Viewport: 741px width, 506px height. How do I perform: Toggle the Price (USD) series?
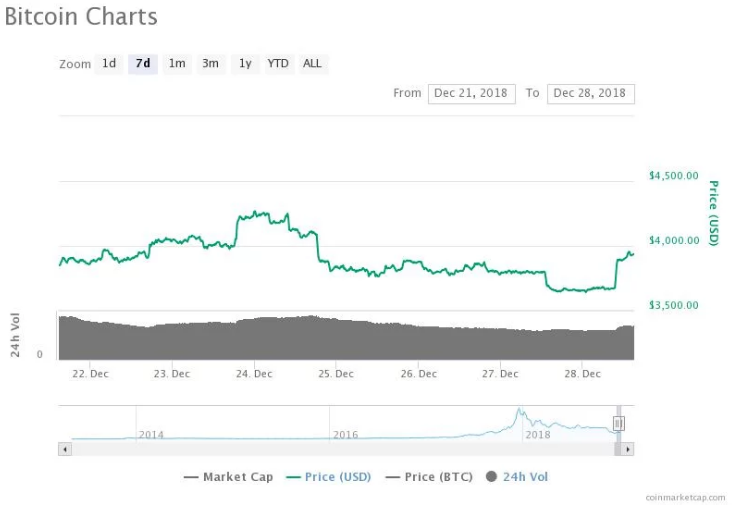click(x=329, y=477)
